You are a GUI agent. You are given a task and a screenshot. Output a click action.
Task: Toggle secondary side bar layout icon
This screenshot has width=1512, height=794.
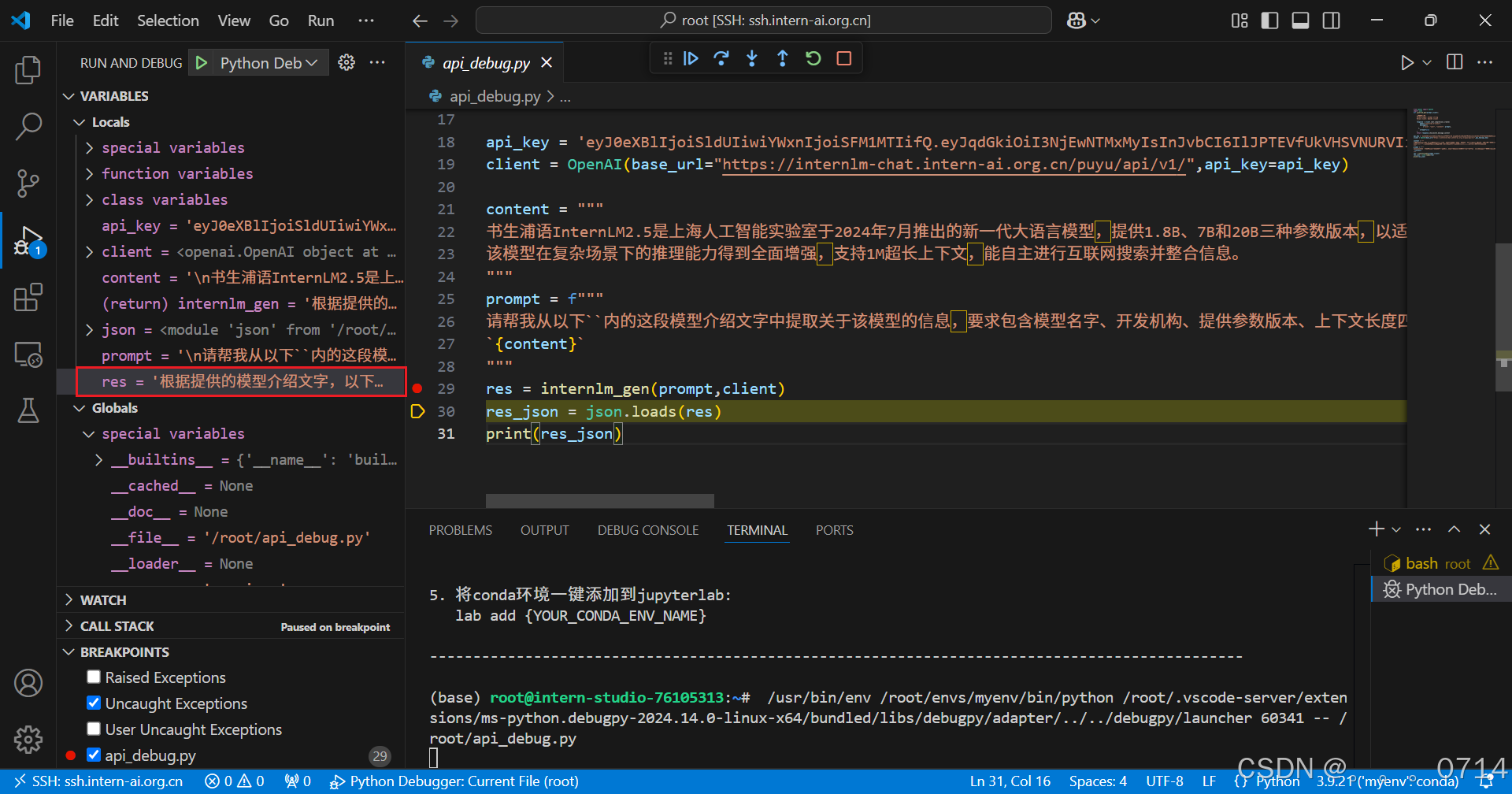pyautogui.click(x=1332, y=20)
